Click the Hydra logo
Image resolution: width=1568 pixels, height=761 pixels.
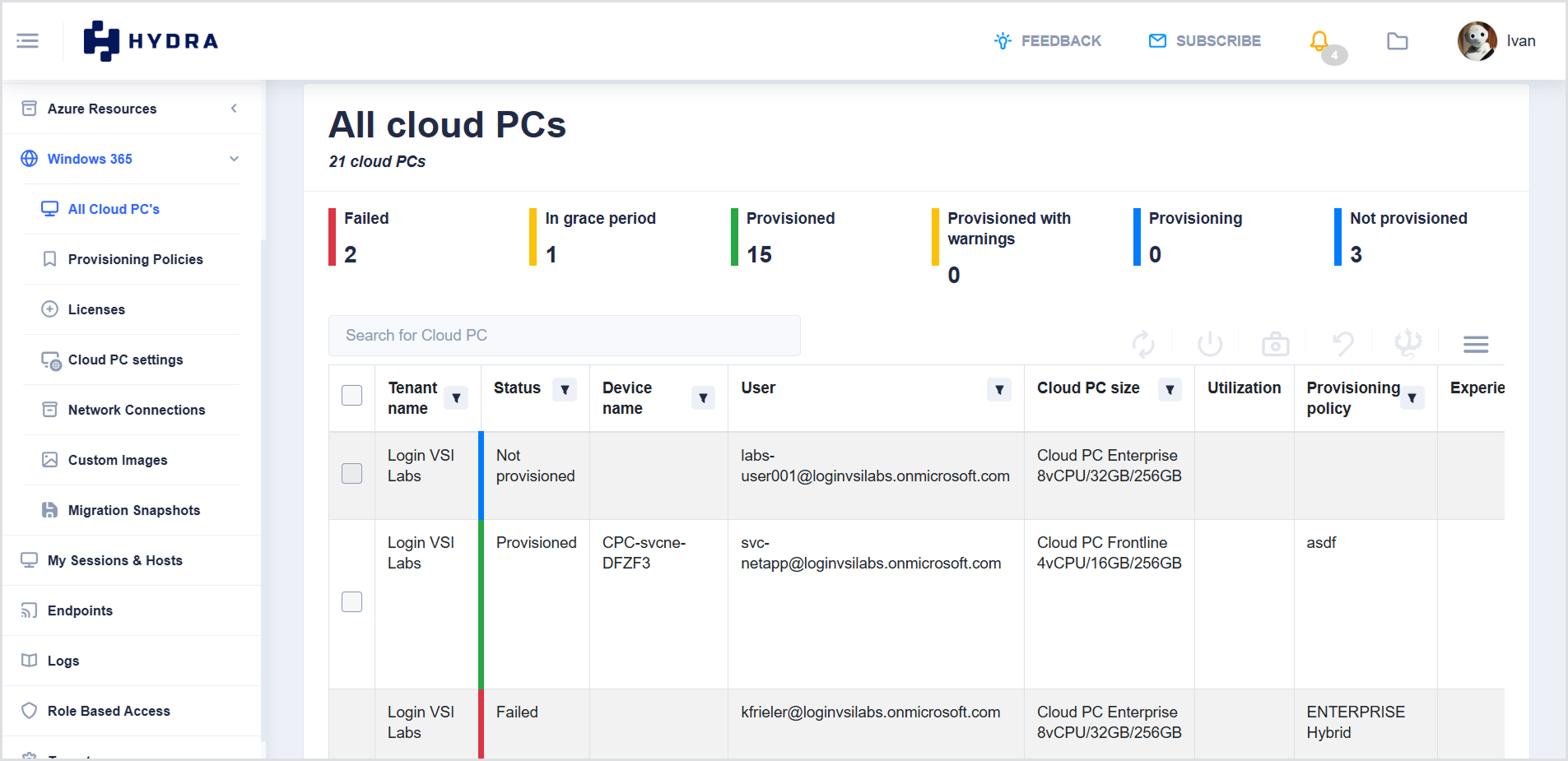pyautogui.click(x=151, y=40)
